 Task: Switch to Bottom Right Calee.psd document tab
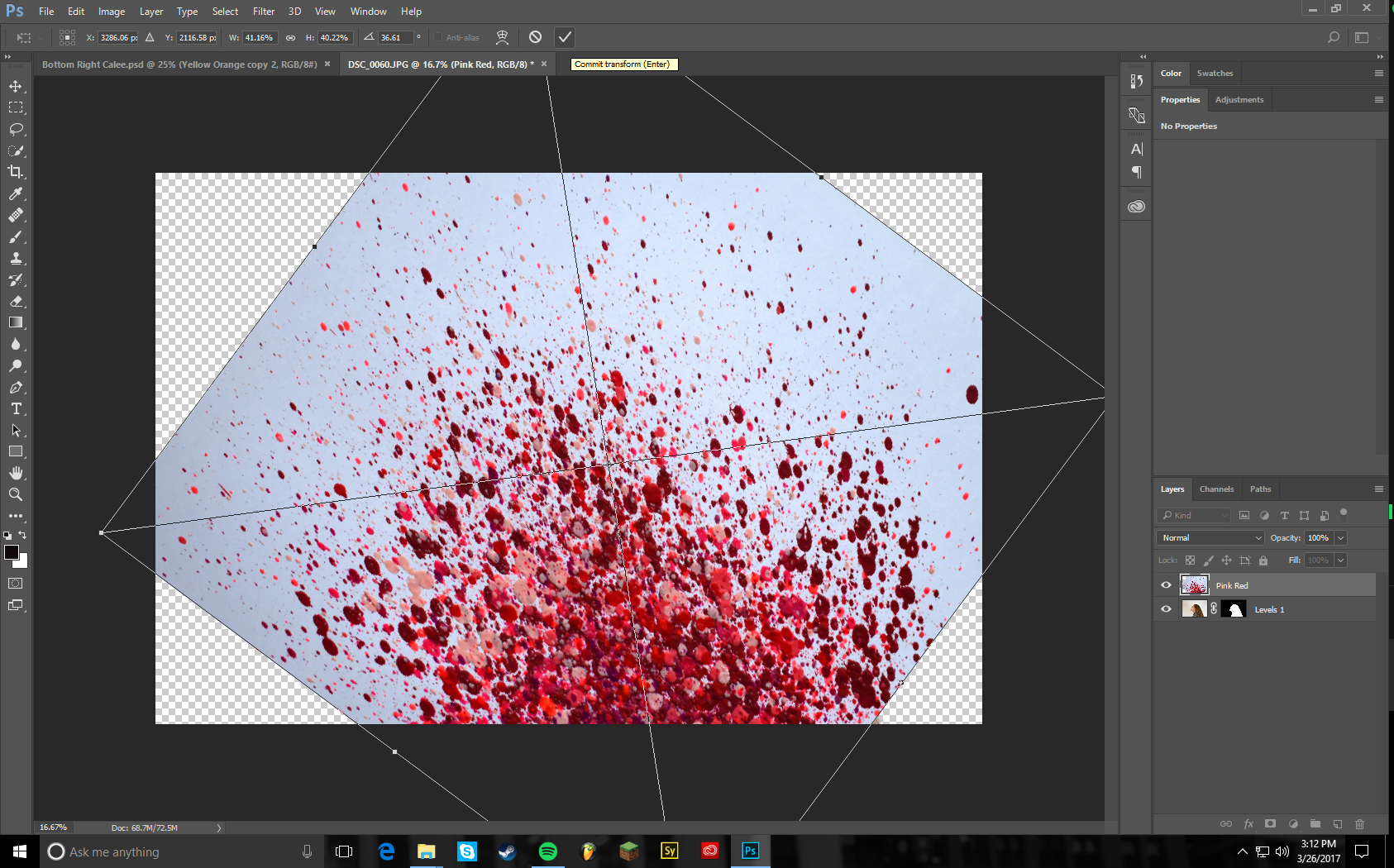coord(179,64)
